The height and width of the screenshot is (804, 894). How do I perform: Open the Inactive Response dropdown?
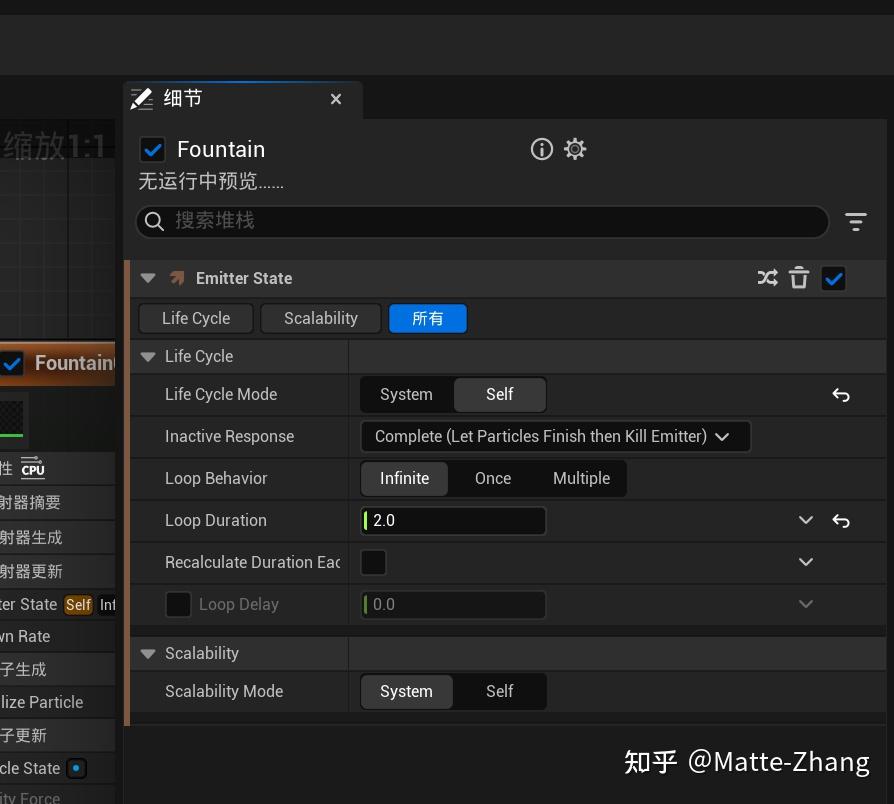click(555, 436)
